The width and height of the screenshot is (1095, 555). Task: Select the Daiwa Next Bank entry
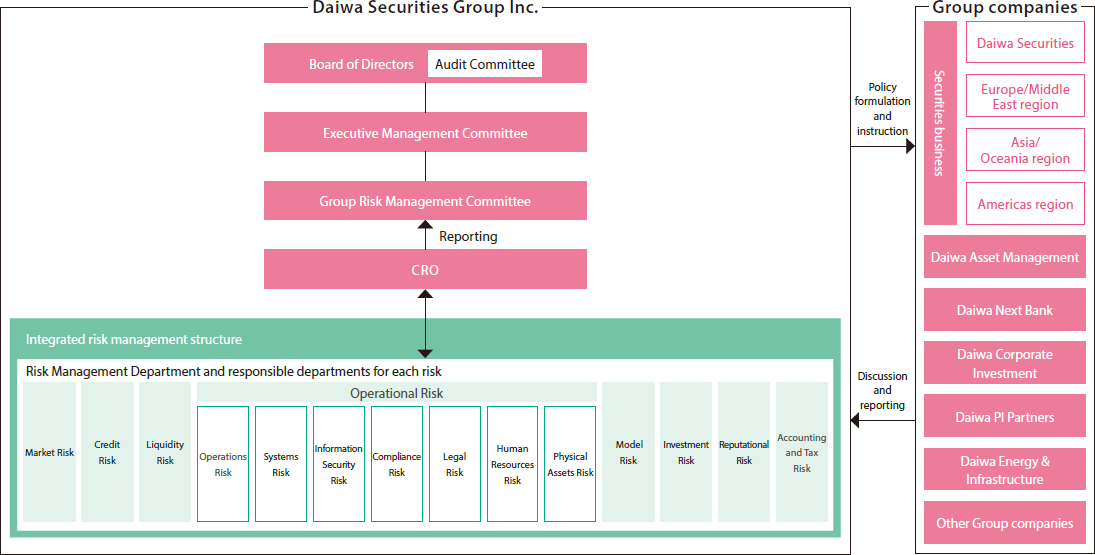point(1005,310)
